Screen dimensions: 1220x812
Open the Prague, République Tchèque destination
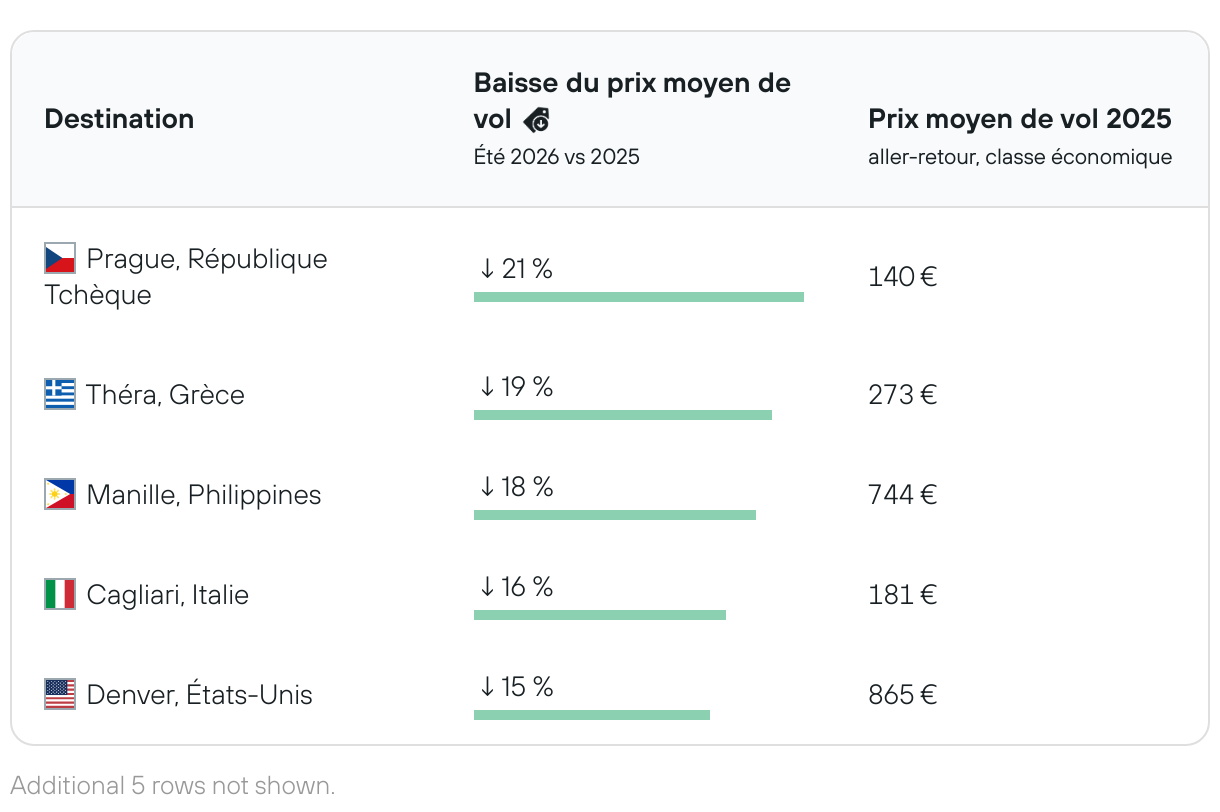[206, 259]
